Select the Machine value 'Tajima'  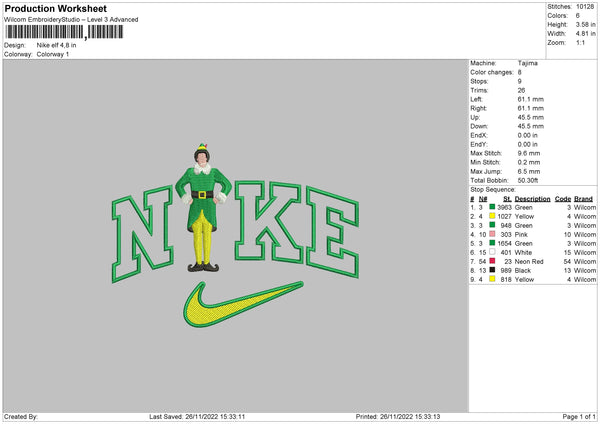(x=528, y=63)
